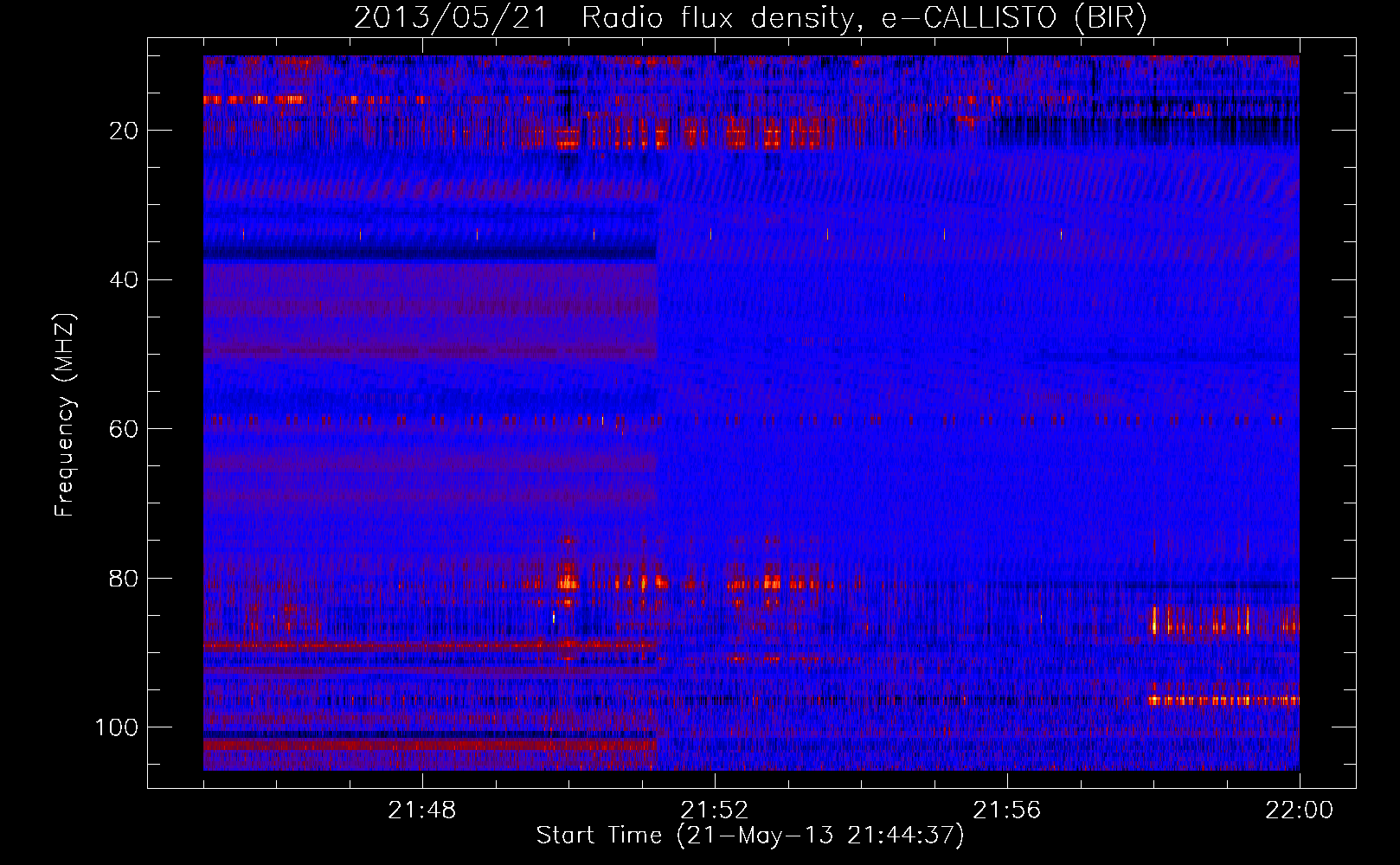The height and width of the screenshot is (865, 1400).
Task: Click the time tick label '22:00'
Action: pyautogui.click(x=1300, y=811)
